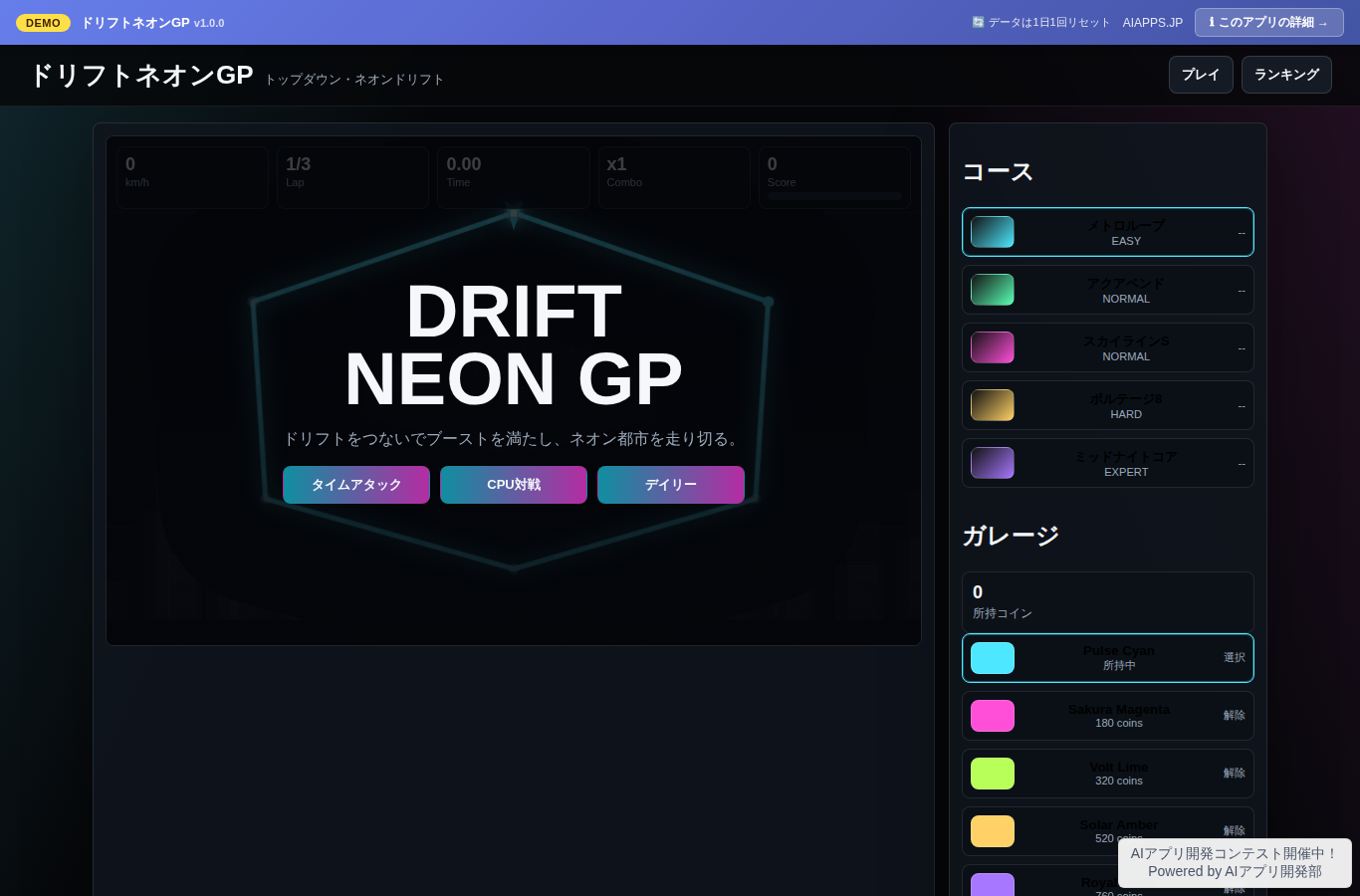
Task: Select the スカイラインS NORMAL course
Action: coord(1108,347)
